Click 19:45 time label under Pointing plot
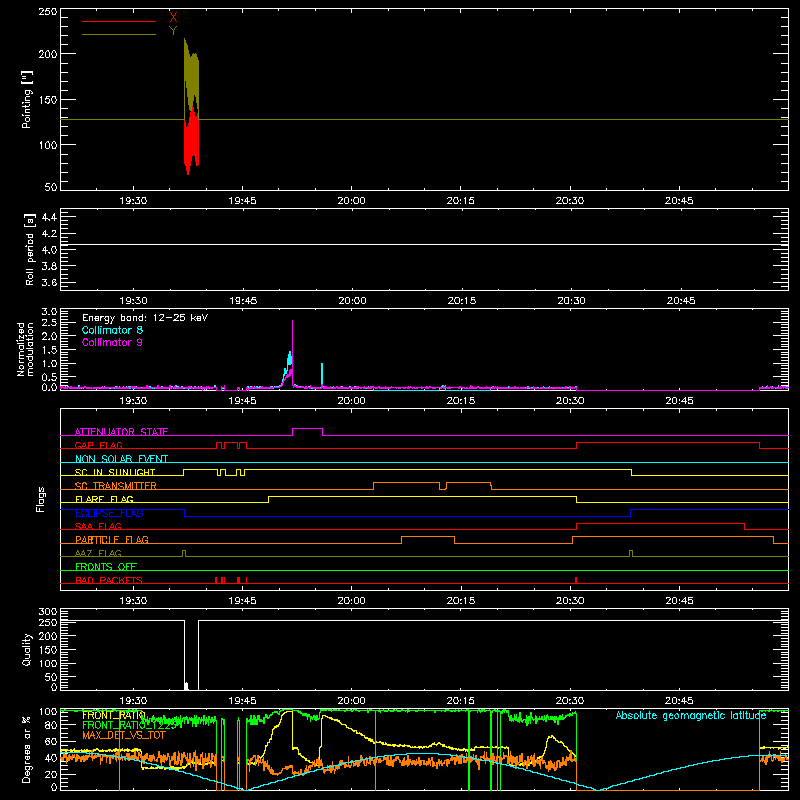Viewport: 800px width, 800px height. click(x=242, y=201)
